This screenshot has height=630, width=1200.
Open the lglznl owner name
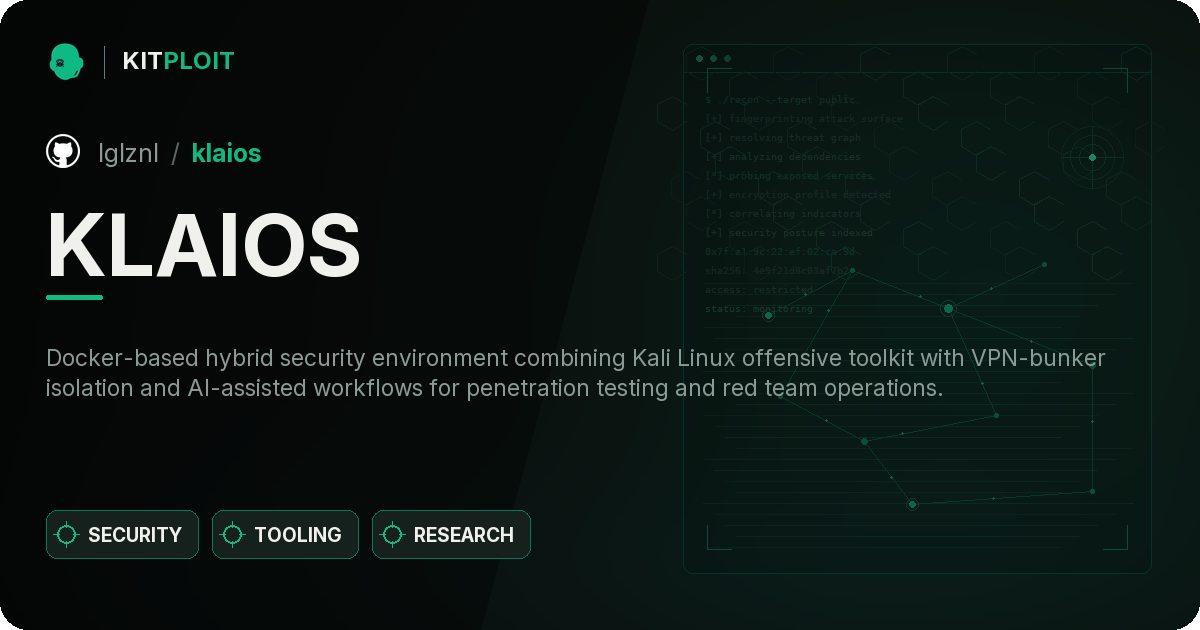tap(128, 153)
